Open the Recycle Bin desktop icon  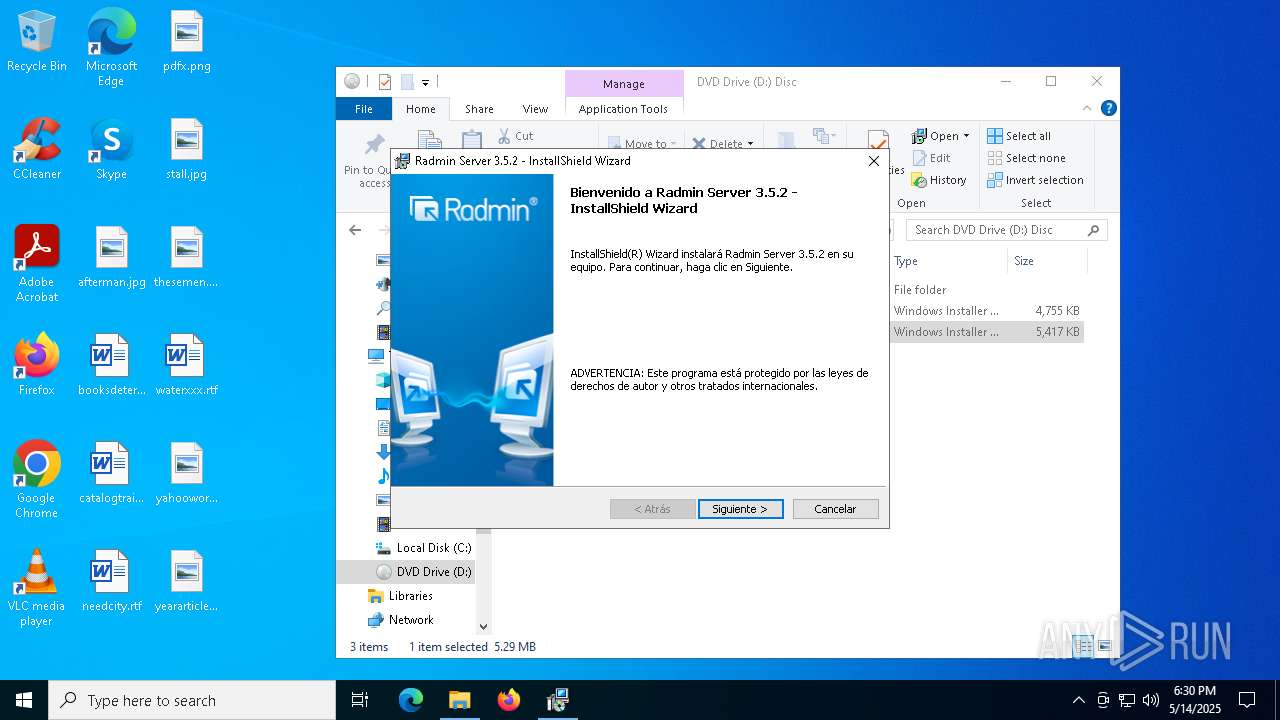(x=37, y=42)
